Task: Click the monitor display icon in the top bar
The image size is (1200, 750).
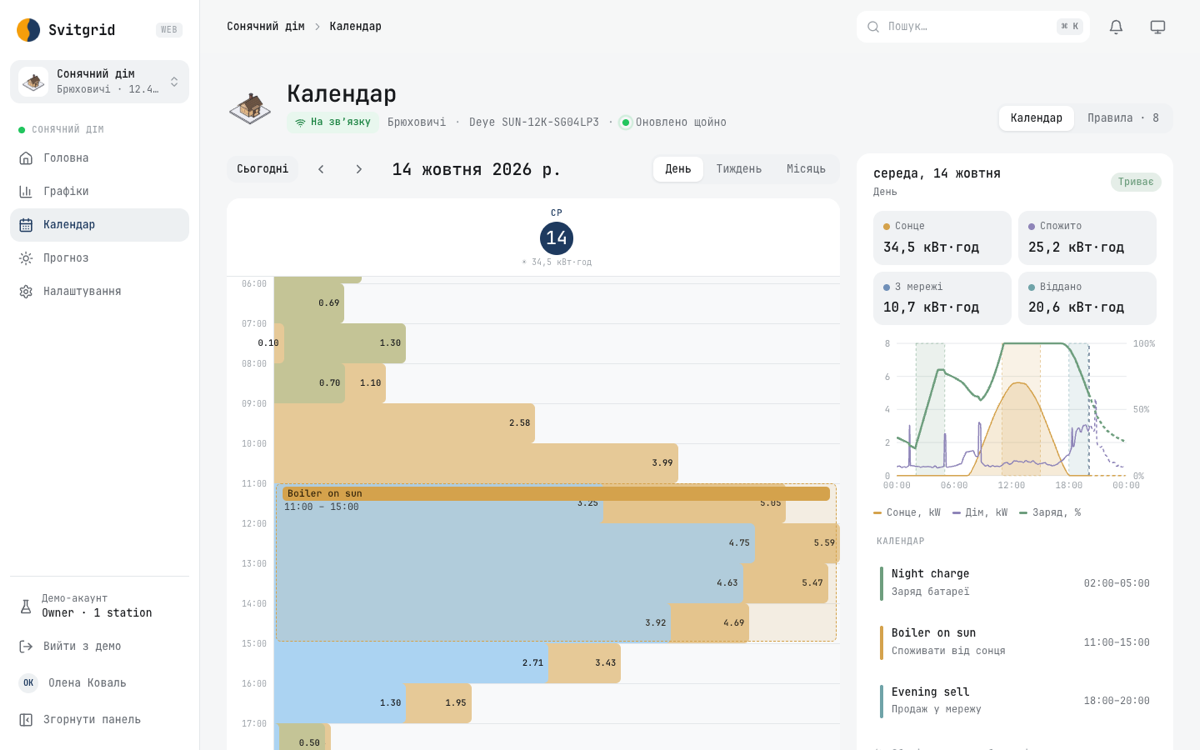Action: coord(1158,27)
